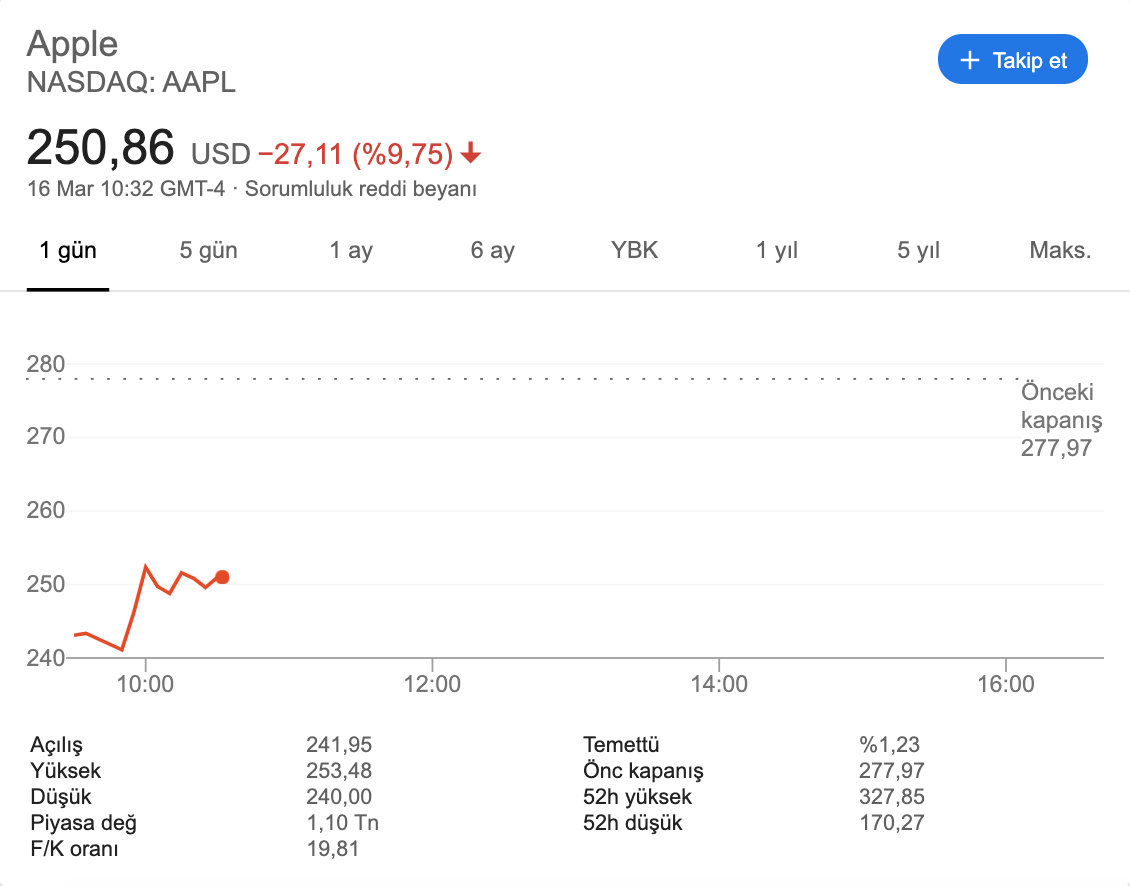Open the Maks. range tab
The image size is (1130, 886).
(x=1060, y=250)
